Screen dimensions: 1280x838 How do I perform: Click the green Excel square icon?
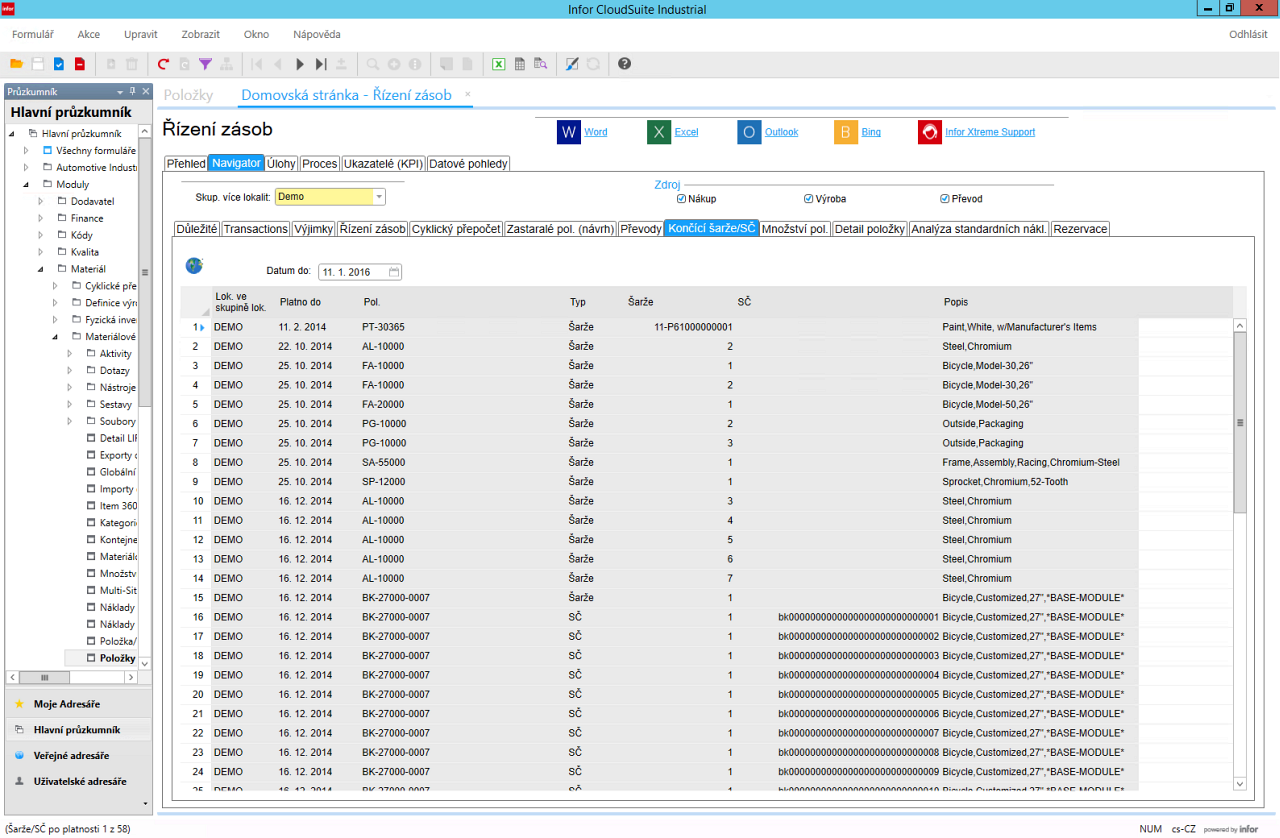(659, 132)
